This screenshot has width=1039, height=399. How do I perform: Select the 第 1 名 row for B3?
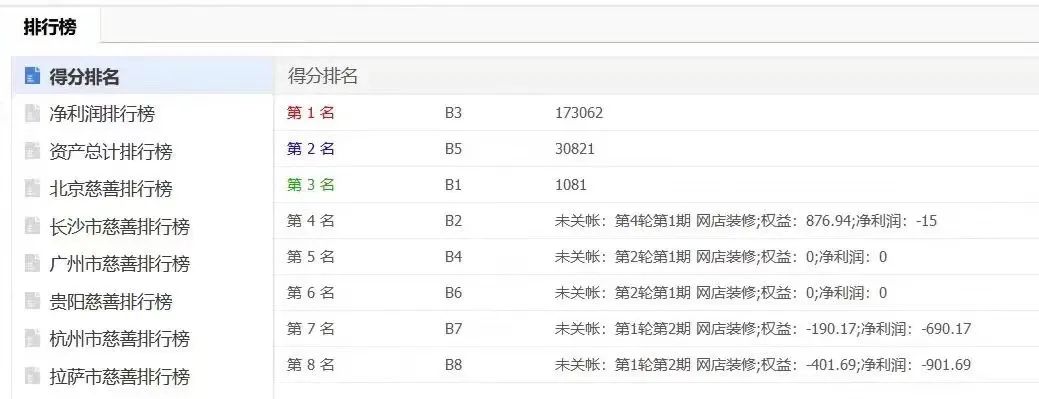coord(656,113)
